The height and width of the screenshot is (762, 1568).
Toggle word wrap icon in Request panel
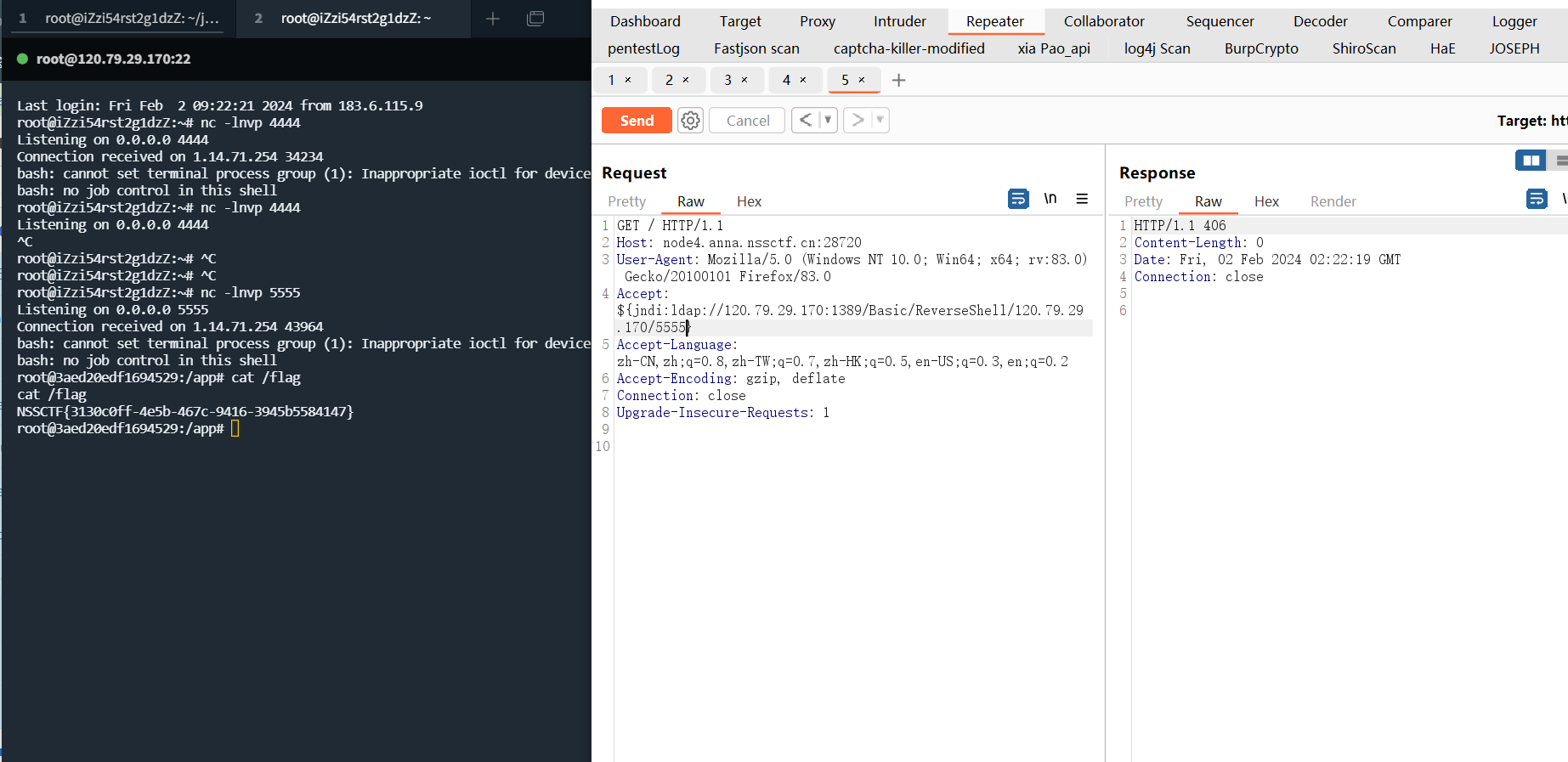pos(1017,199)
